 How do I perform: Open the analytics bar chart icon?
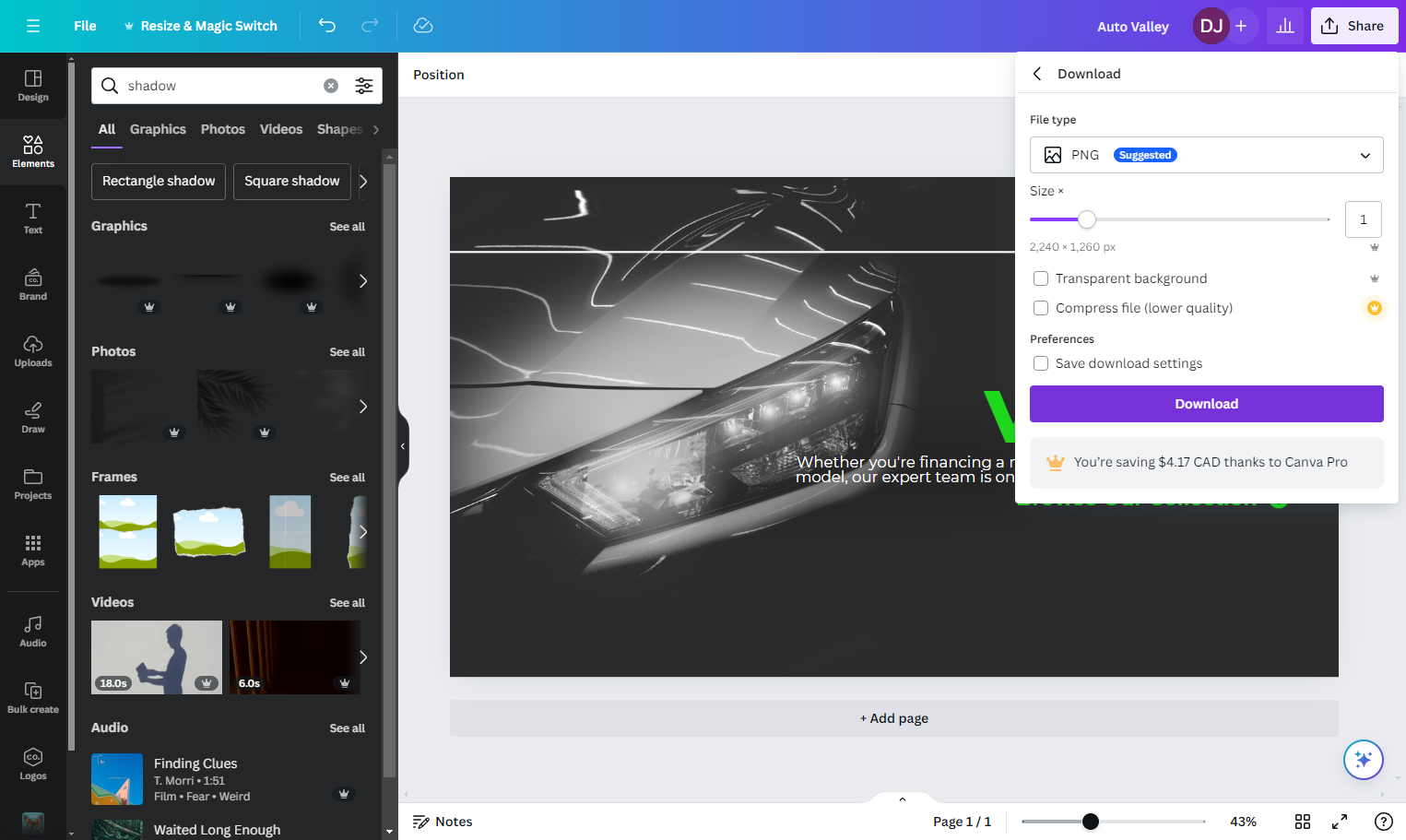(1285, 26)
